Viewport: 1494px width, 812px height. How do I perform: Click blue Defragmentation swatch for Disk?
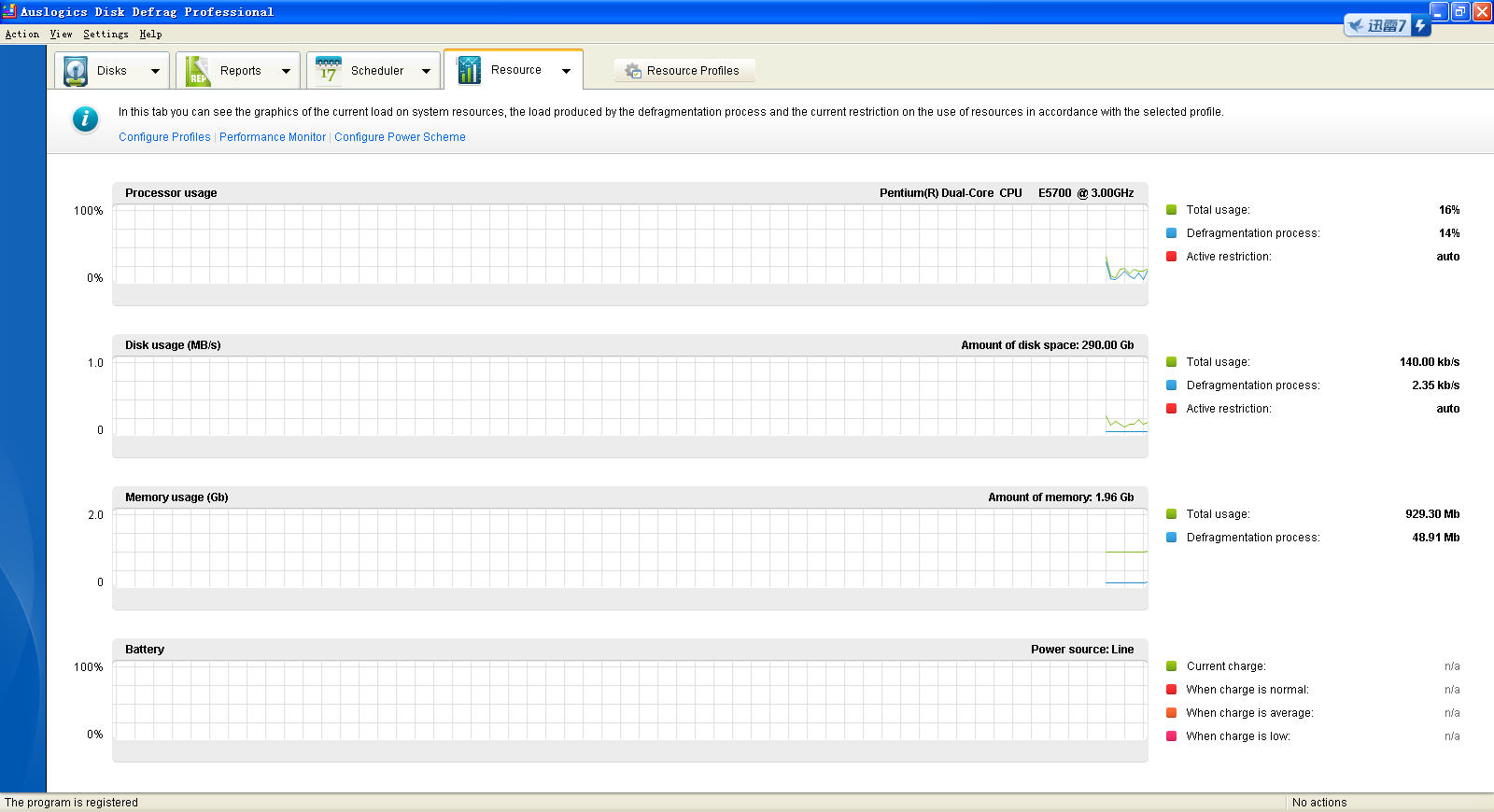pyautogui.click(x=1171, y=385)
